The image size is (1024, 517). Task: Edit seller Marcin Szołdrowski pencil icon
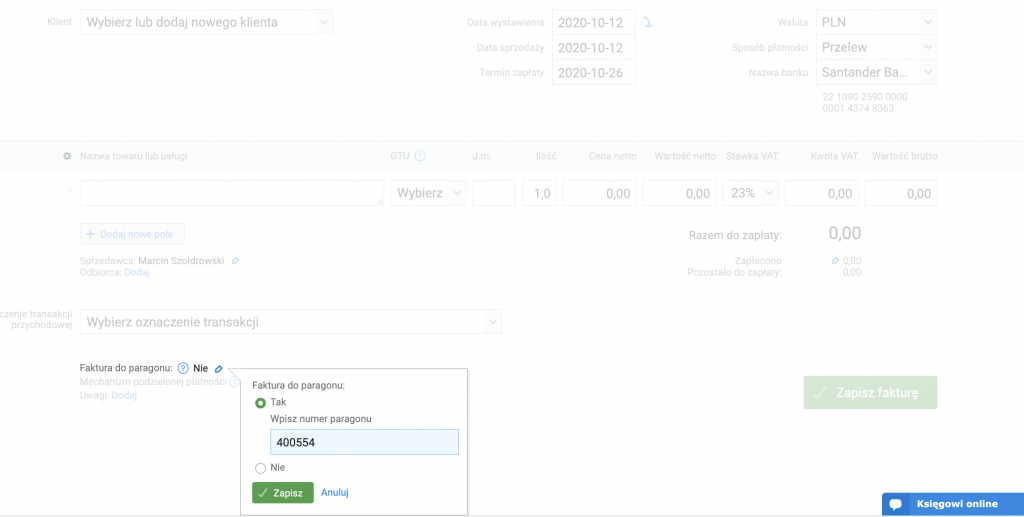[235, 260]
